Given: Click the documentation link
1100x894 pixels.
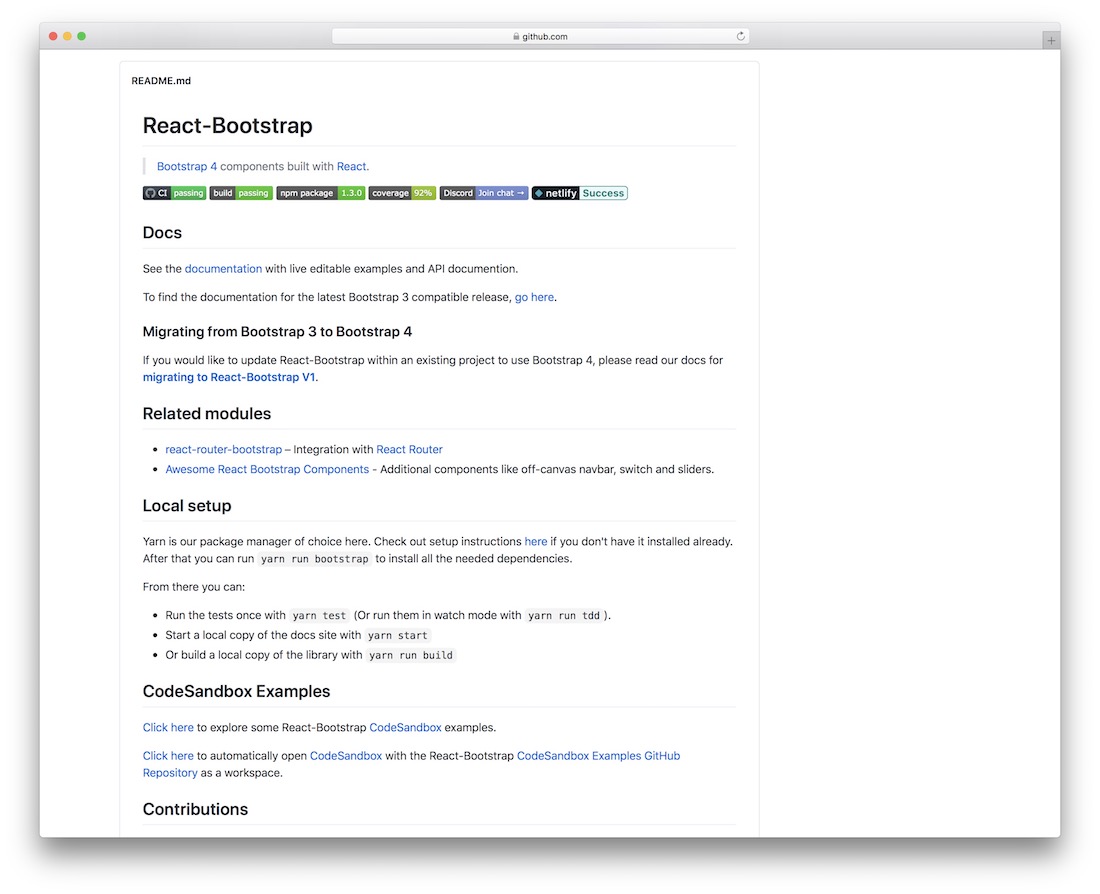Looking at the screenshot, I should (223, 268).
